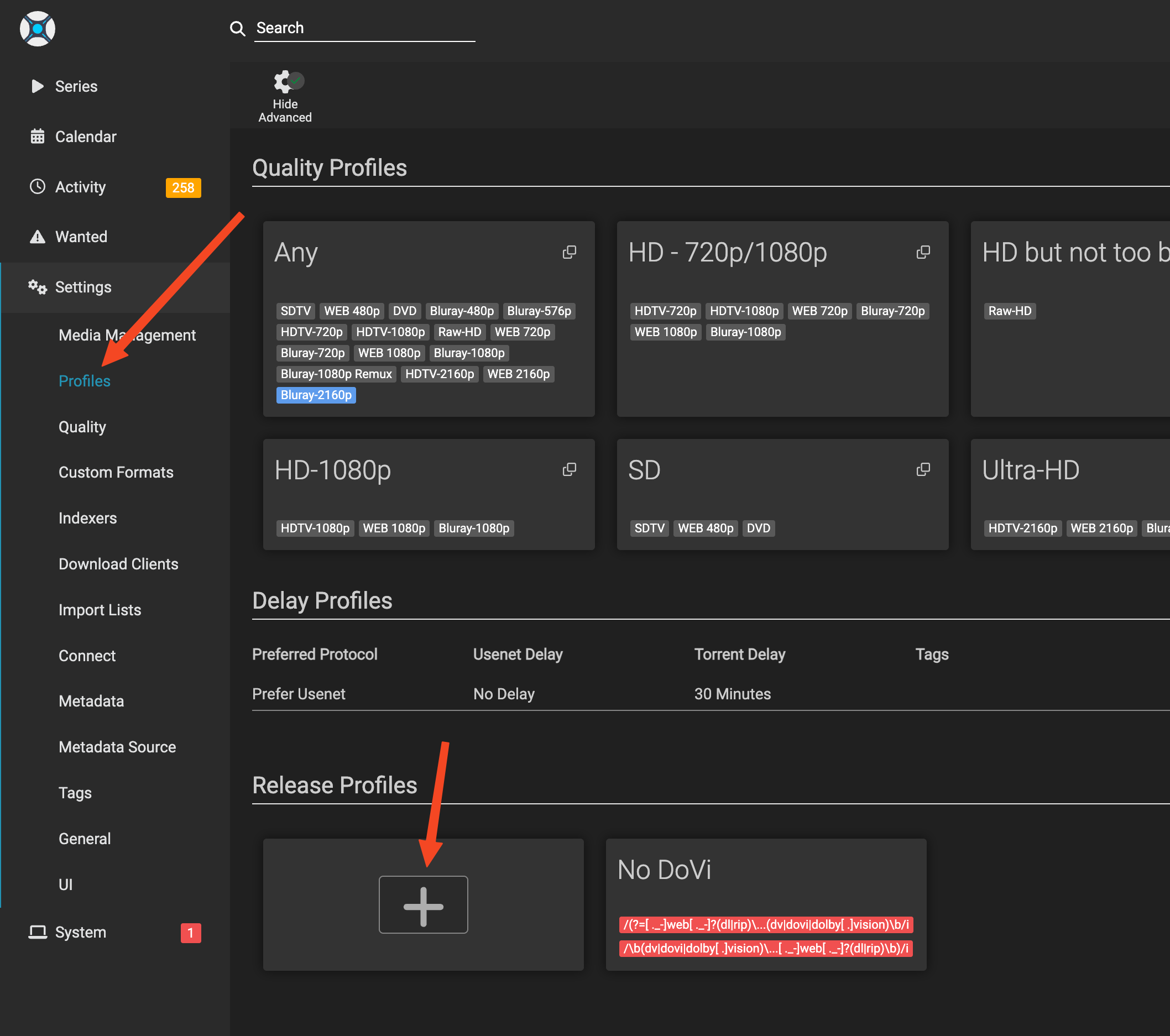Image resolution: width=1170 pixels, height=1036 pixels.
Task: Add a new release profile
Action: [423, 905]
